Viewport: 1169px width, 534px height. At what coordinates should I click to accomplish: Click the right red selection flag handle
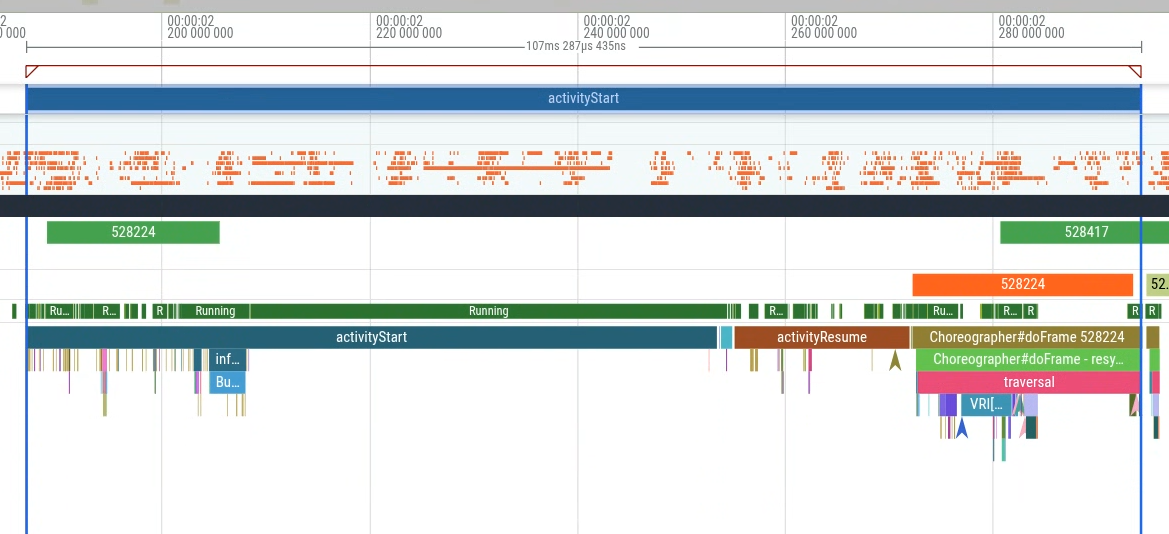coord(1135,71)
